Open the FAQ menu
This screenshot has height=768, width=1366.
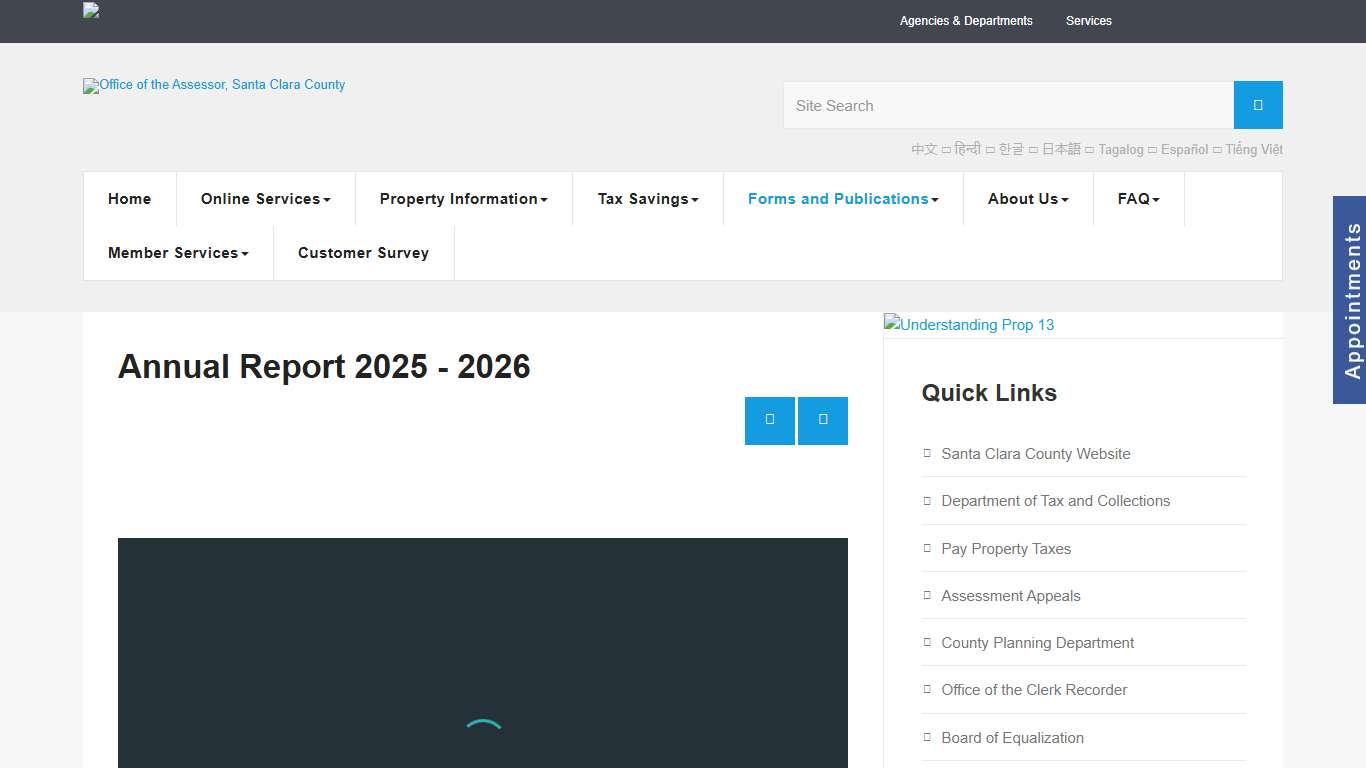(x=1138, y=198)
